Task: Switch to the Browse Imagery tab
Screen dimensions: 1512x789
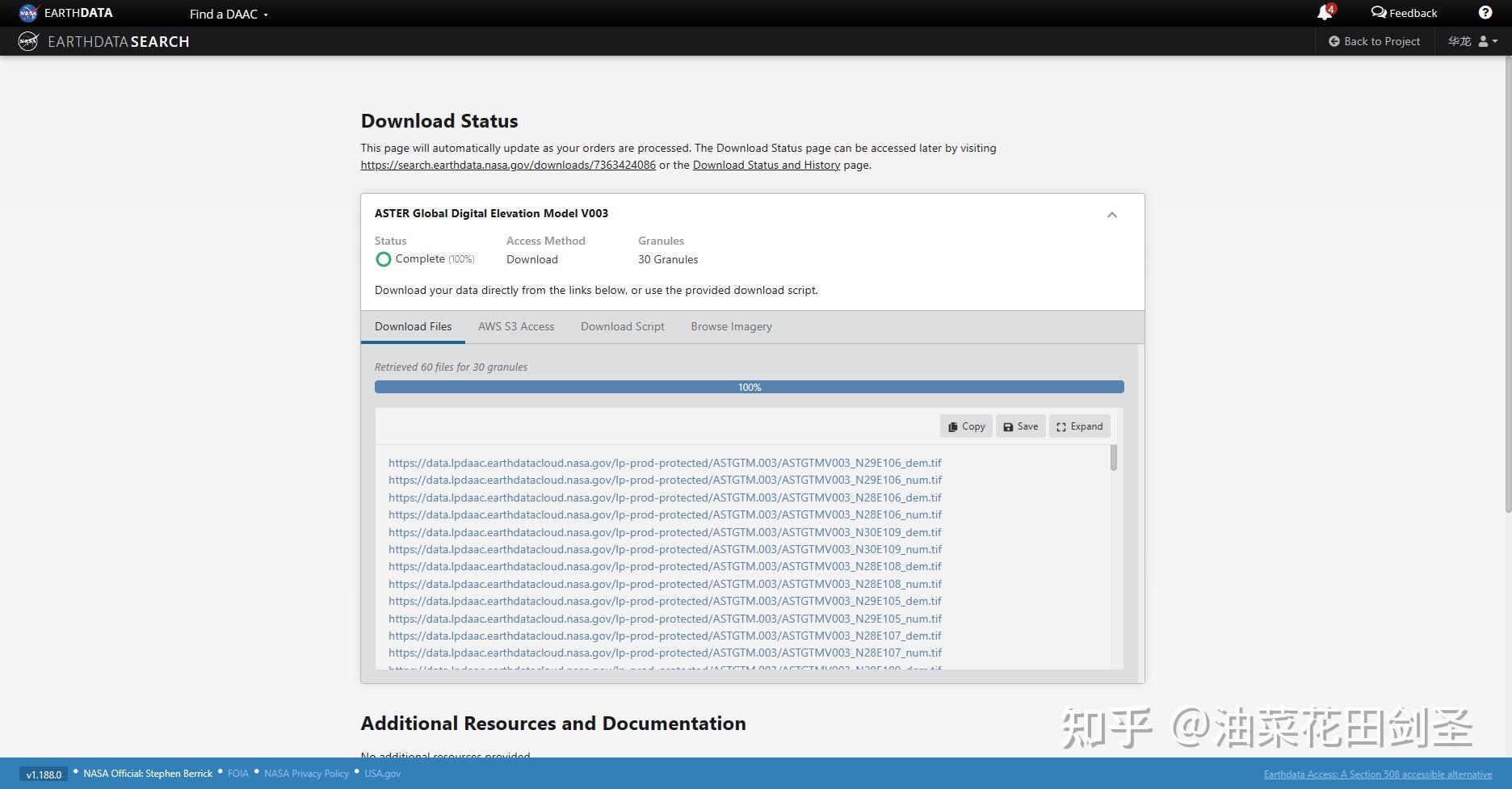Action: point(731,326)
